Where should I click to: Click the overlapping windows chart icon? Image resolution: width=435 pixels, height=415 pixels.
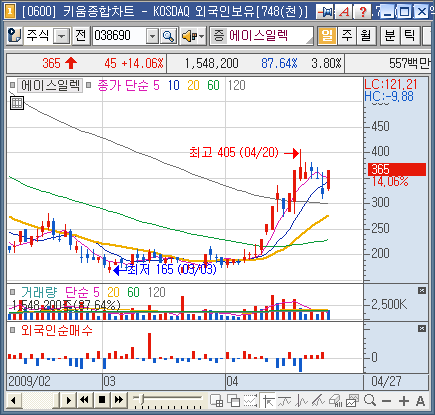(234, 400)
